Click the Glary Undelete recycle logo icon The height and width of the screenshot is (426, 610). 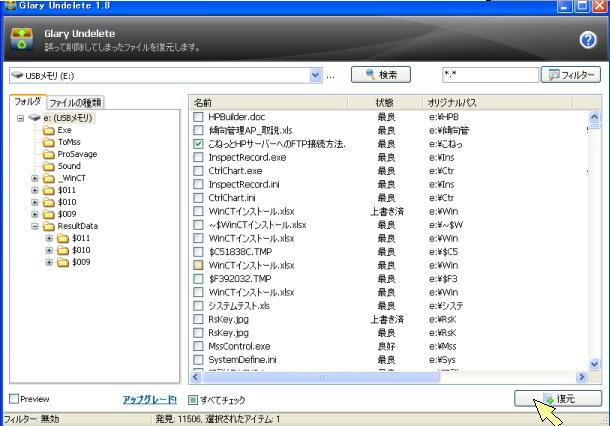point(21,39)
